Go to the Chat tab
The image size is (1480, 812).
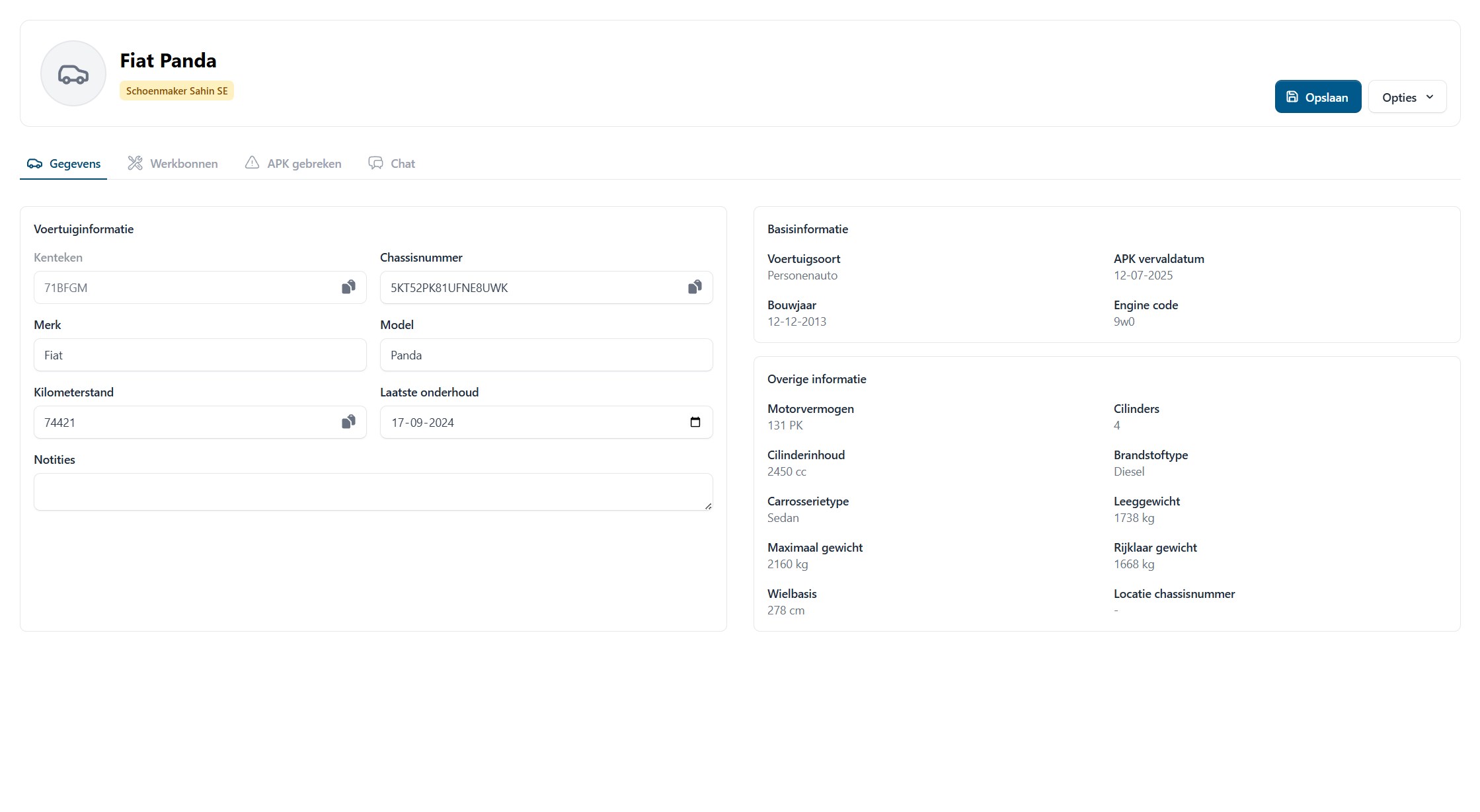(391, 163)
